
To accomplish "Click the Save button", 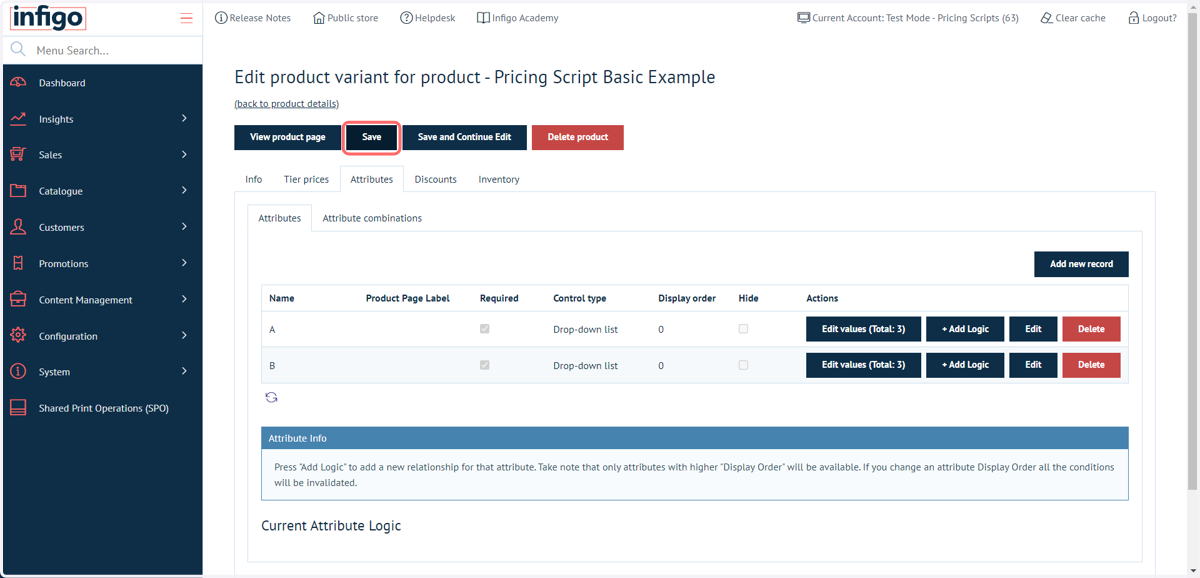I will coord(372,137).
